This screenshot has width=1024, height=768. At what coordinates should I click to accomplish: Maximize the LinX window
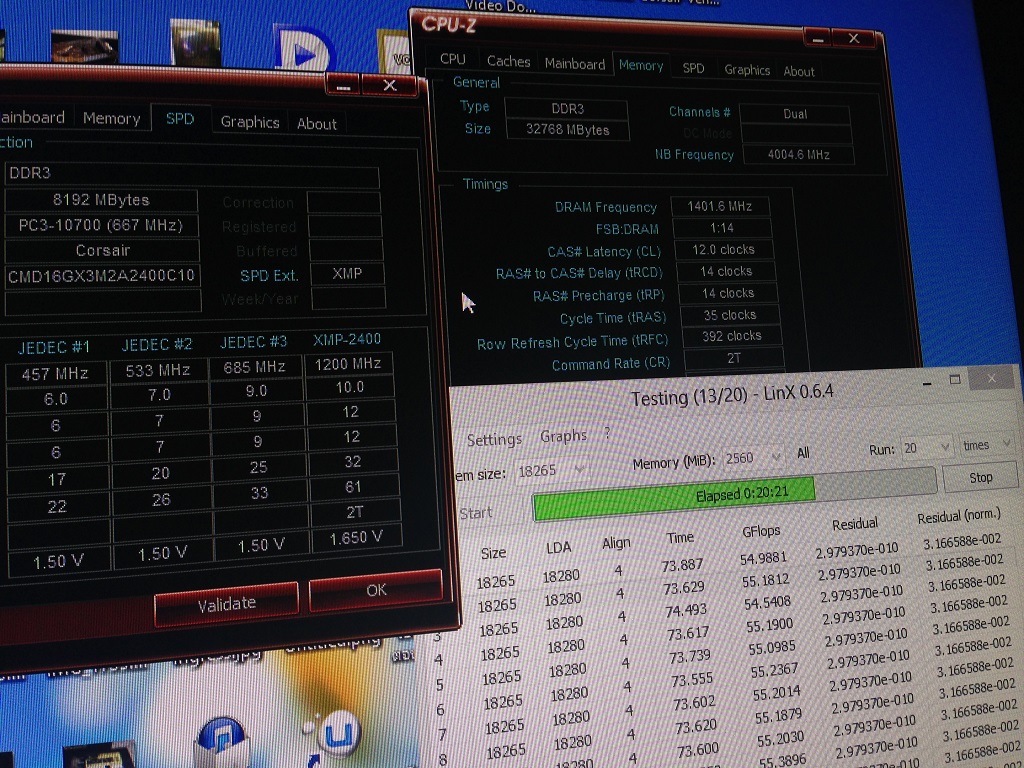(x=955, y=380)
